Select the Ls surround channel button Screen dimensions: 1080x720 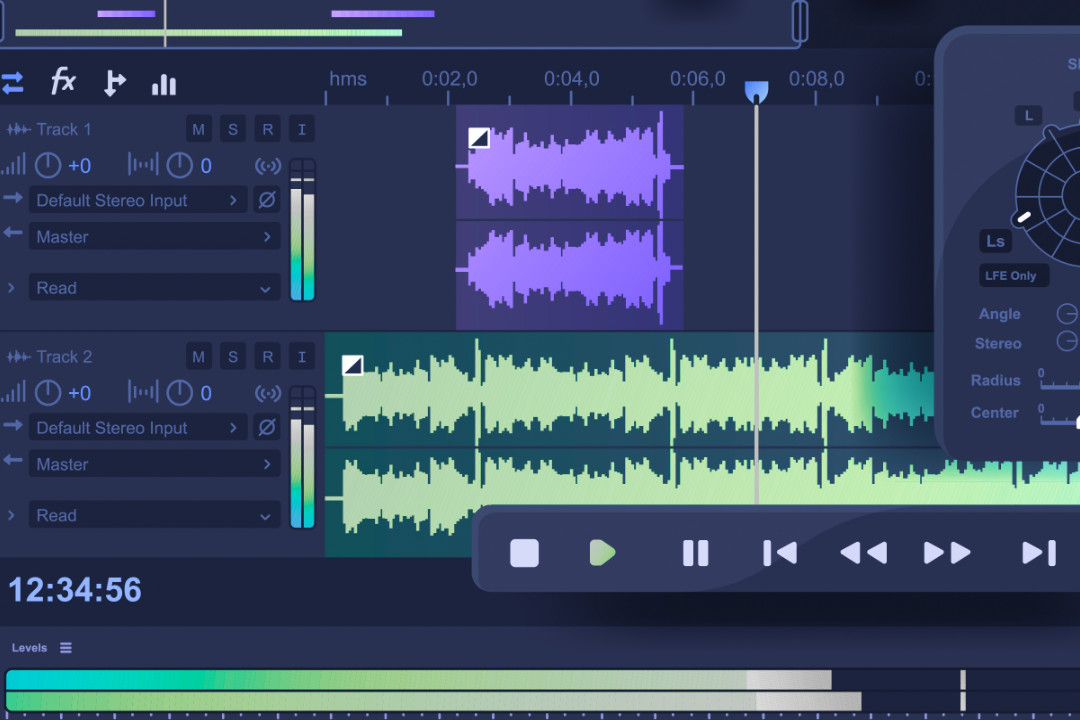[995, 241]
